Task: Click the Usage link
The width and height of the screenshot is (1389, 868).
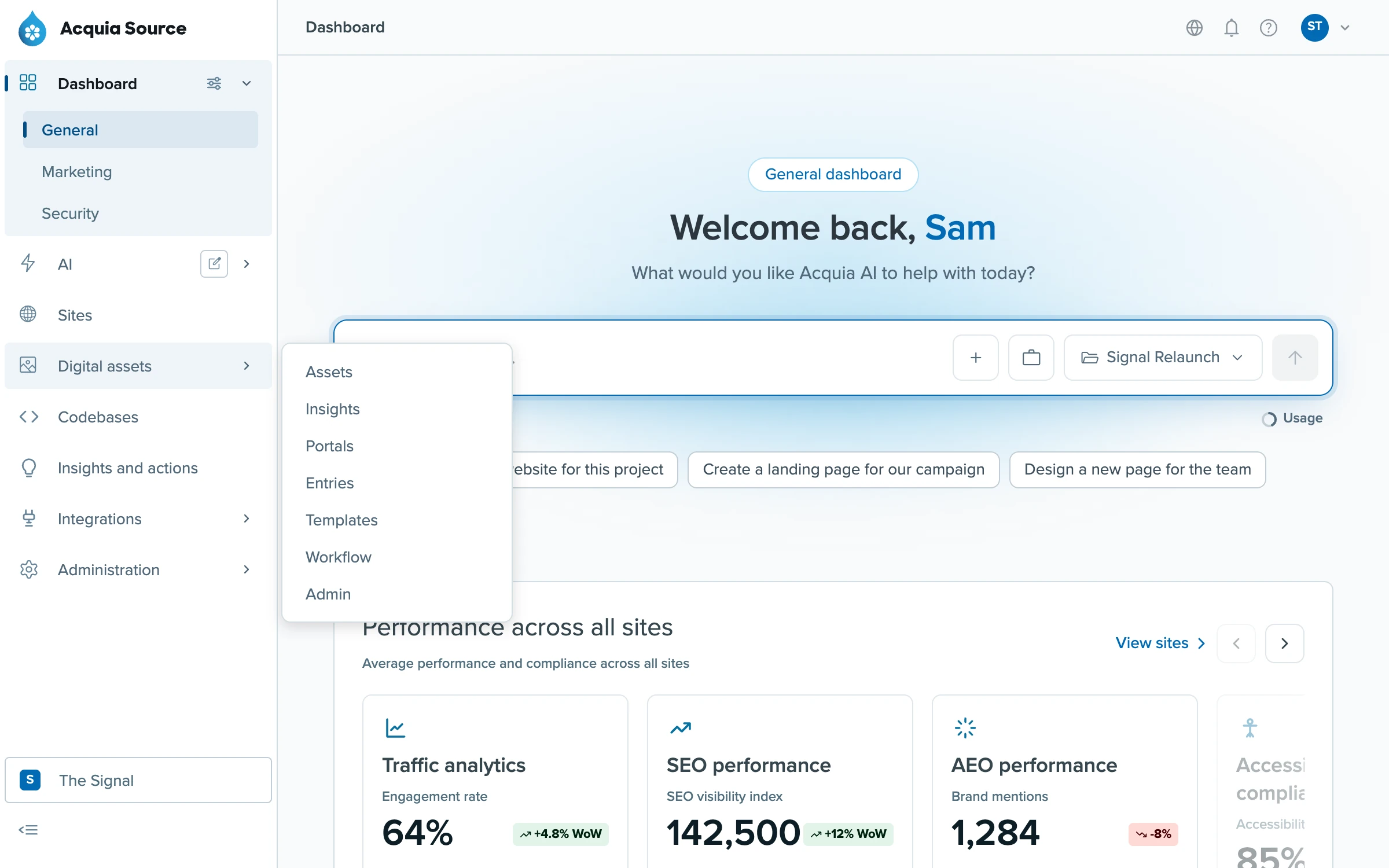Action: tap(1292, 418)
